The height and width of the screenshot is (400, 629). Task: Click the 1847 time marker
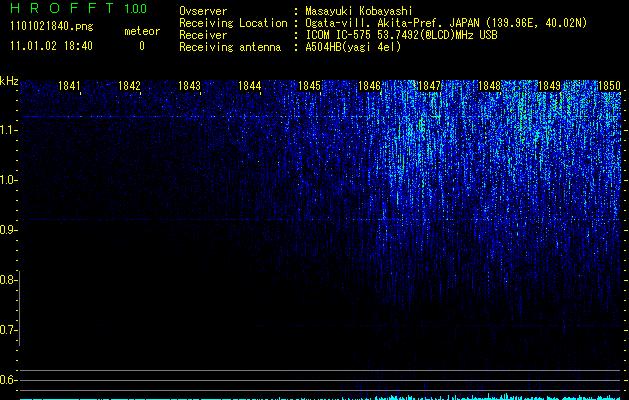click(430, 86)
